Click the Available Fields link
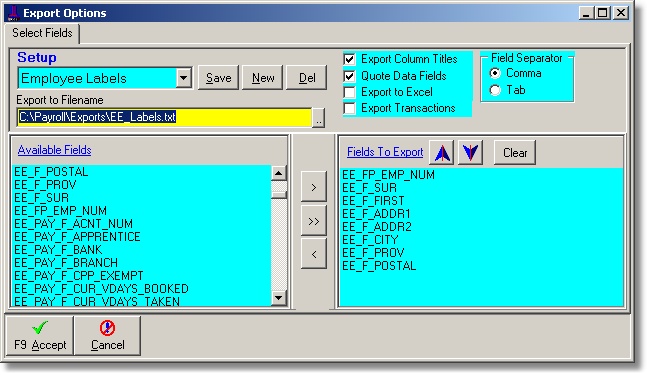This screenshot has width=647, height=375. click(54, 150)
